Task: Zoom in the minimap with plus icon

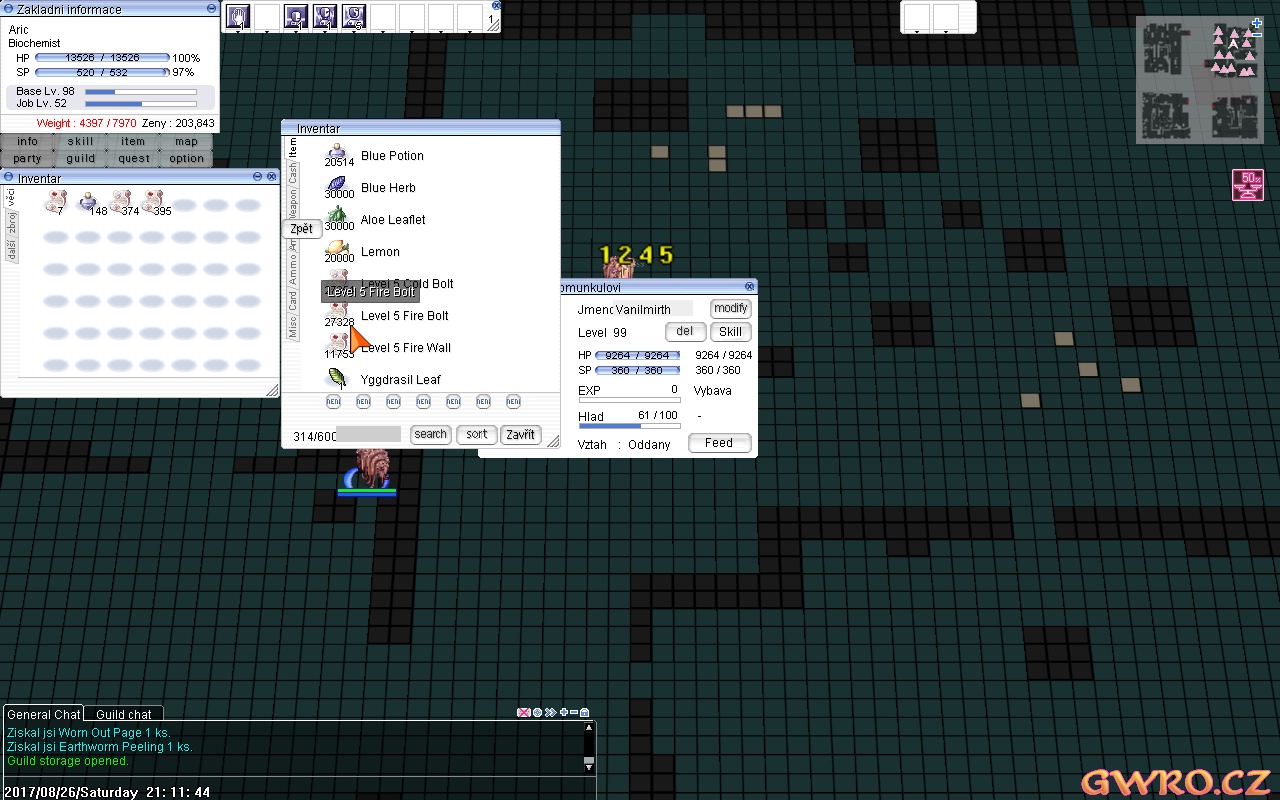Action: click(1257, 23)
